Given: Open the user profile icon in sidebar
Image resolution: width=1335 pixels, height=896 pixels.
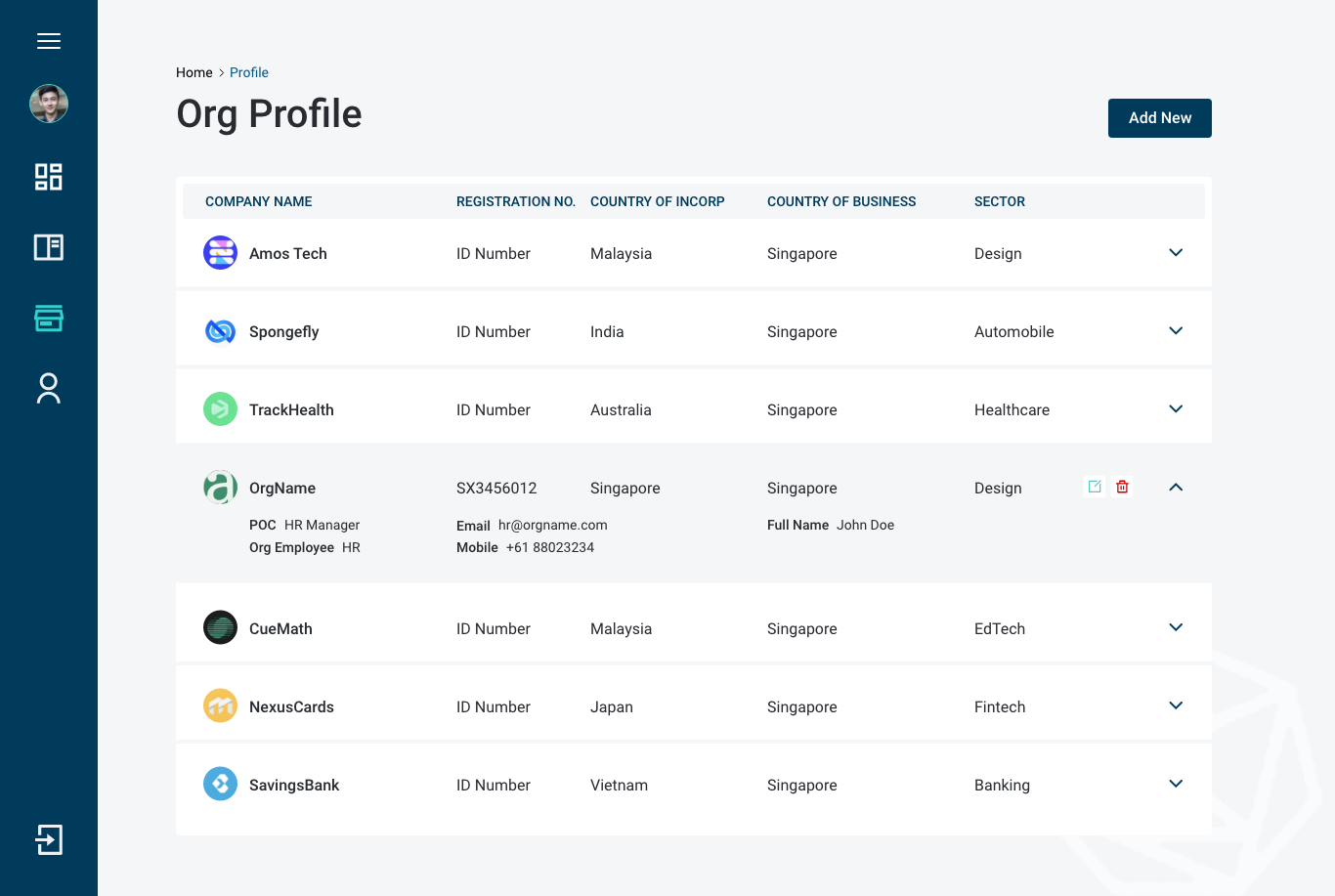Looking at the screenshot, I should click(x=49, y=388).
